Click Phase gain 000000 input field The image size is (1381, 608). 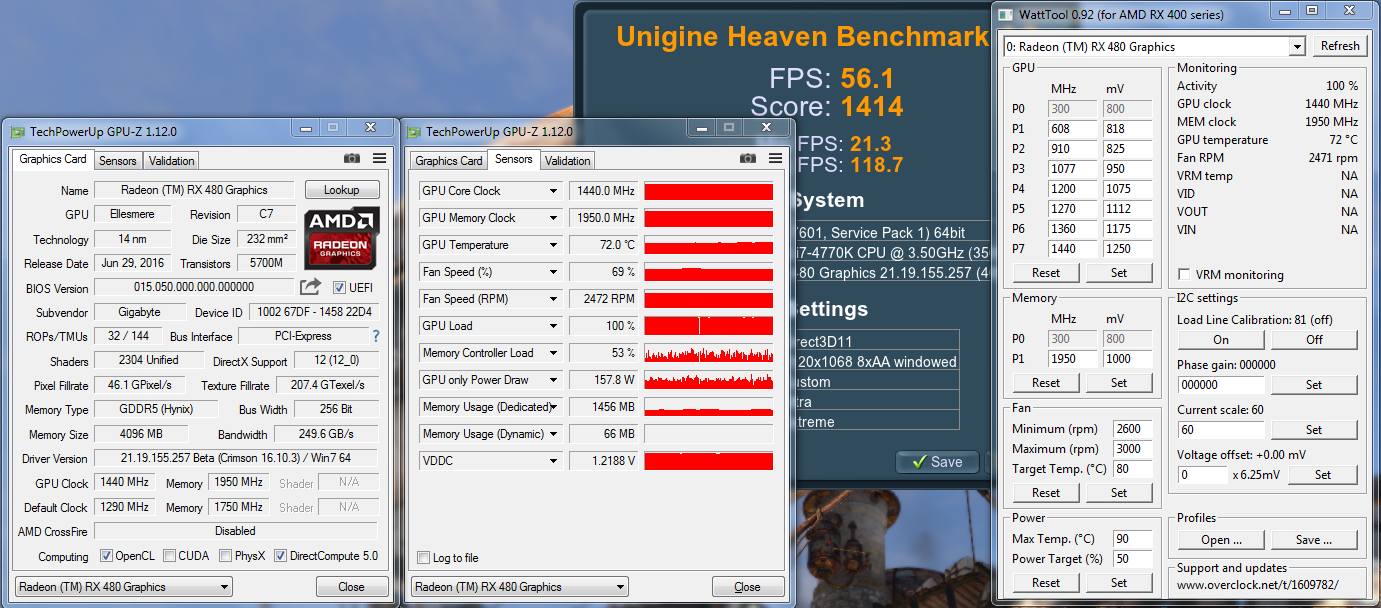[1221, 384]
